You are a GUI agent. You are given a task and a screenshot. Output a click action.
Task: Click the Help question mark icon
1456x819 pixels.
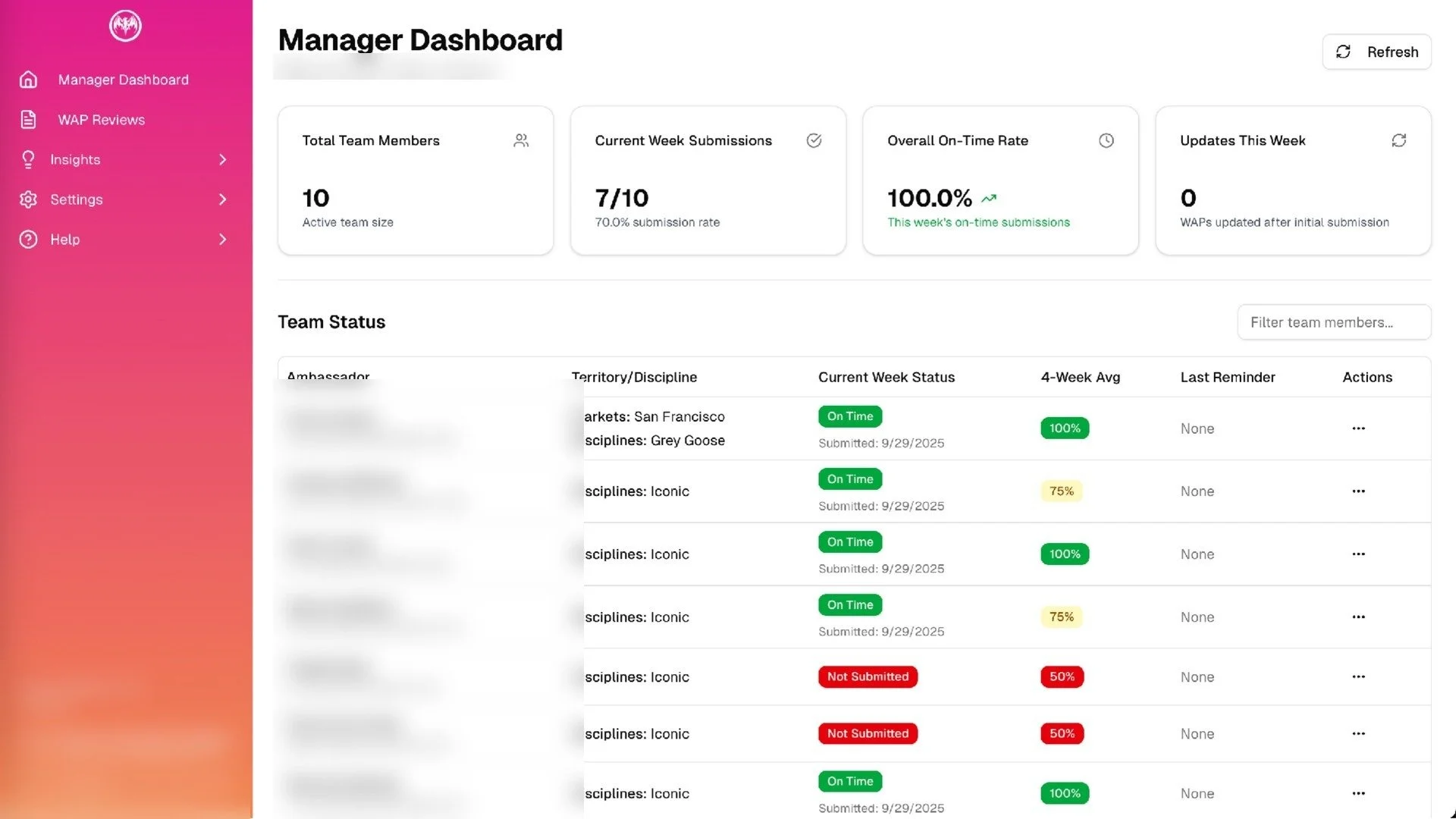[x=28, y=240]
